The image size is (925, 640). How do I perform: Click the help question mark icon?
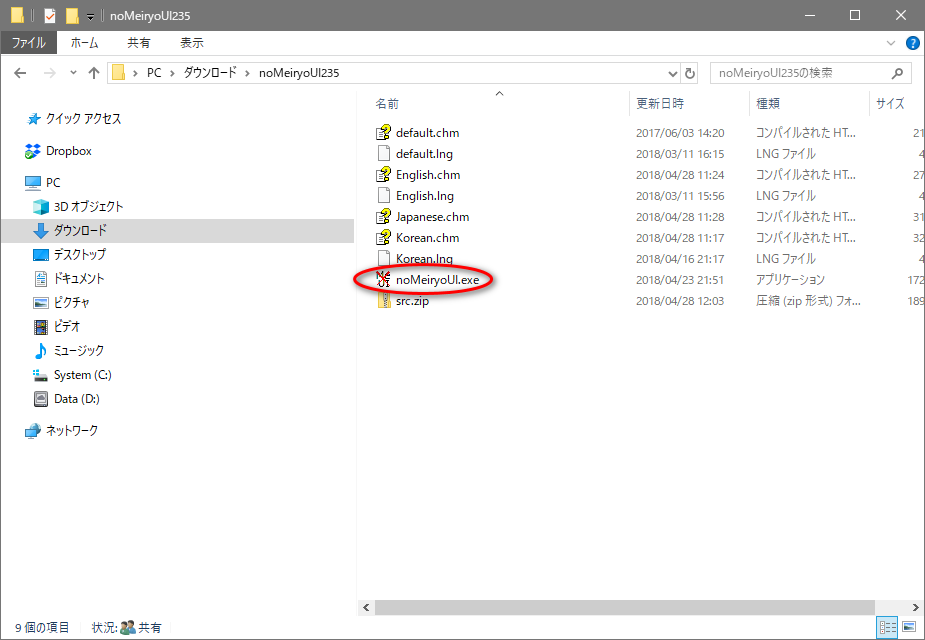pyautogui.click(x=912, y=43)
